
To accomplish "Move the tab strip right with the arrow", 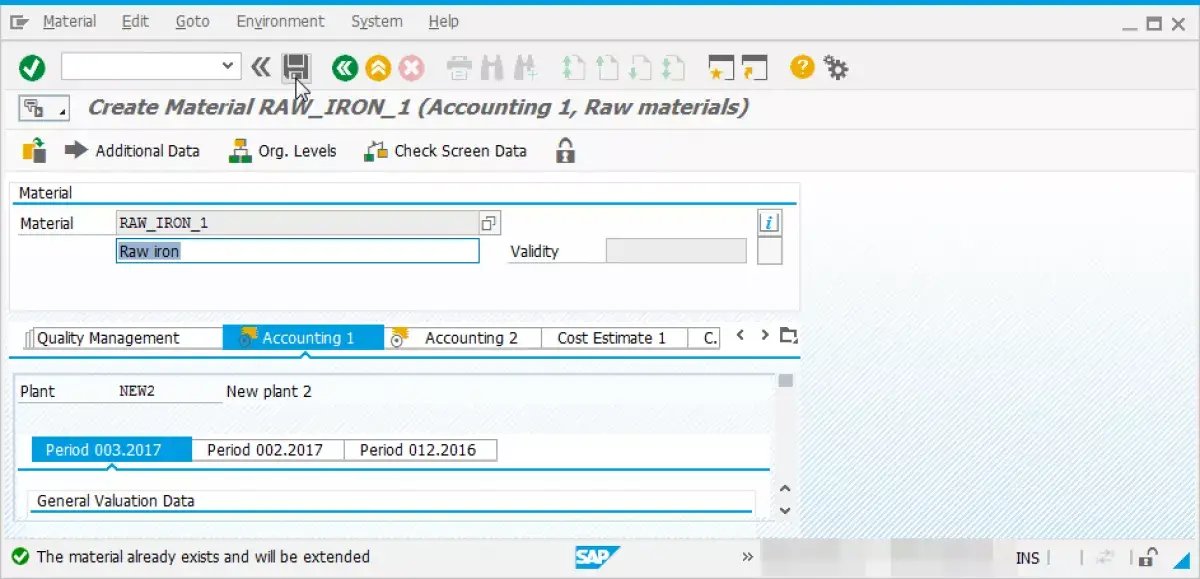I will 764,335.
